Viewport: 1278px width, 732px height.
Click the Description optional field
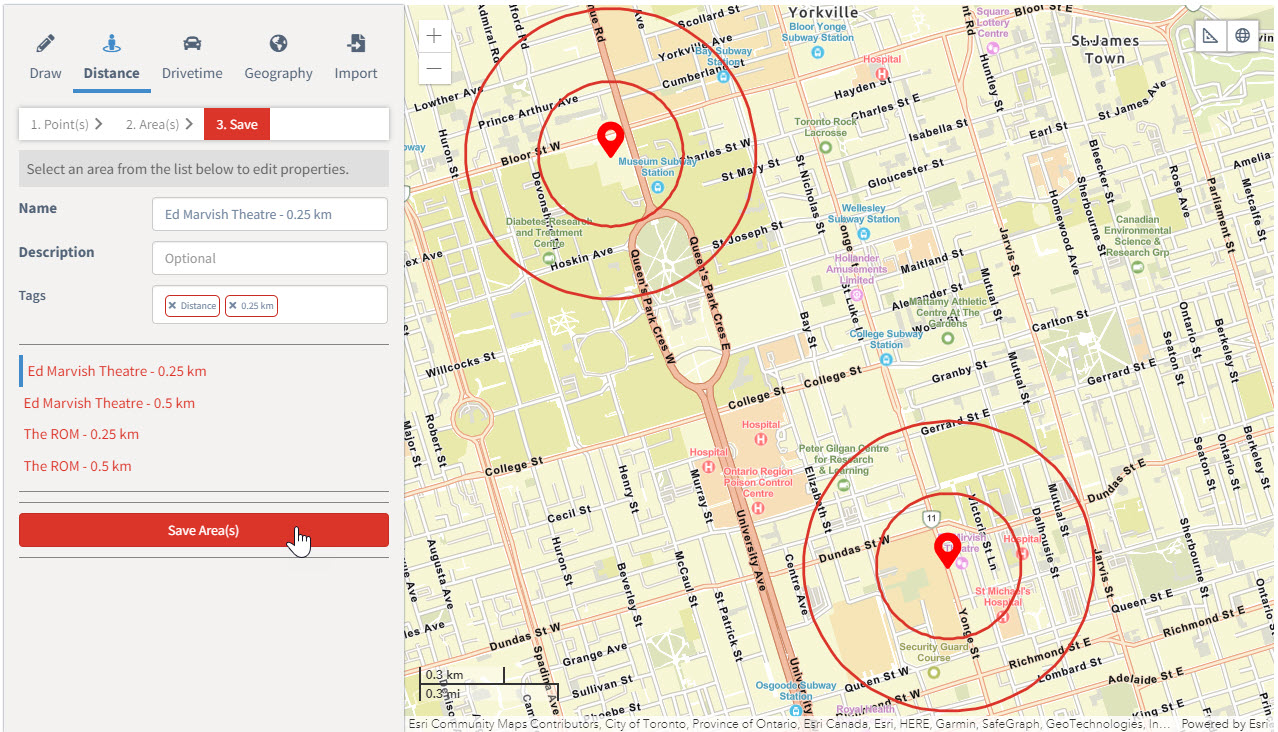tap(270, 258)
